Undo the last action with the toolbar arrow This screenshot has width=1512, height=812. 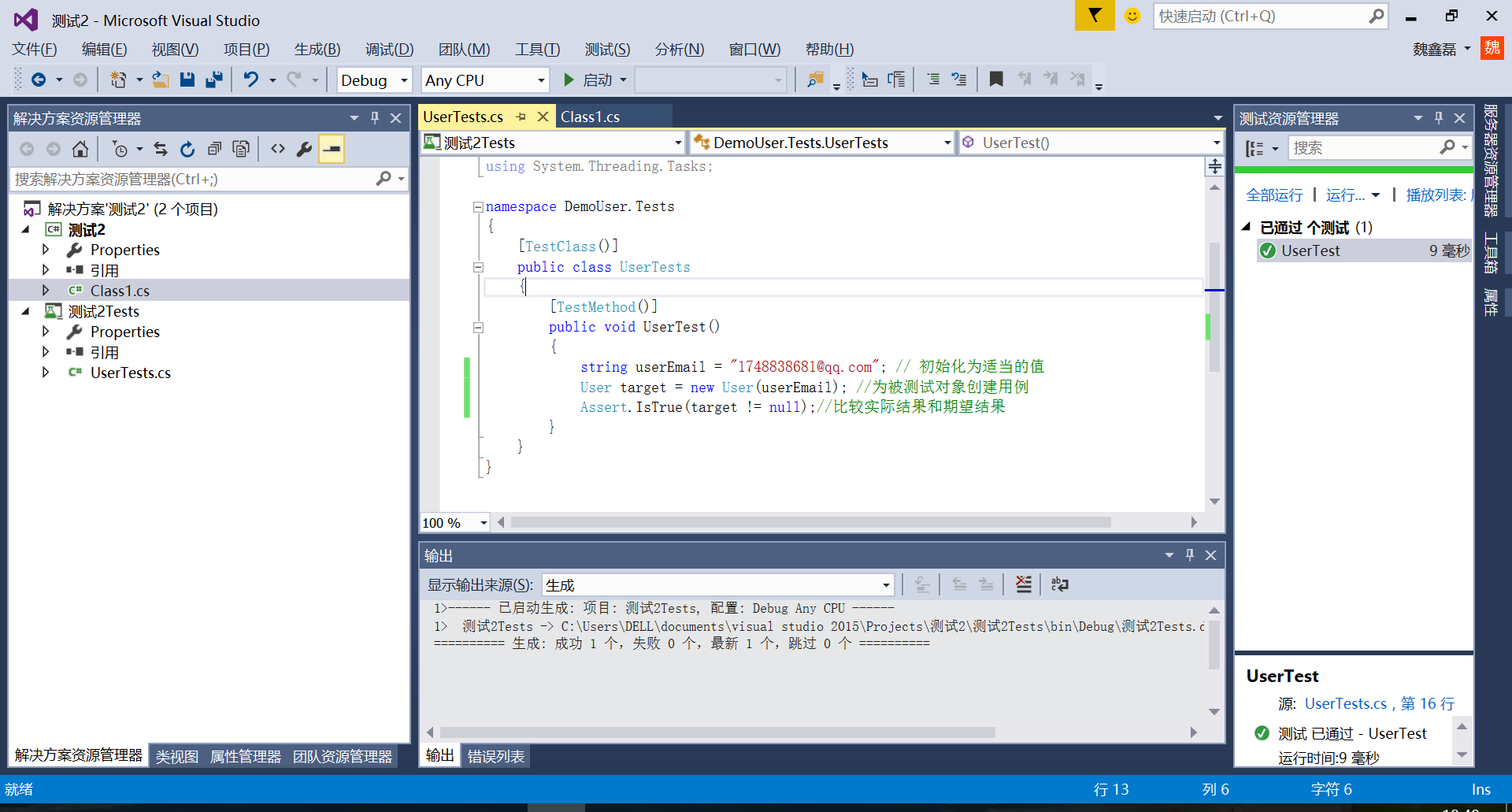coord(251,80)
